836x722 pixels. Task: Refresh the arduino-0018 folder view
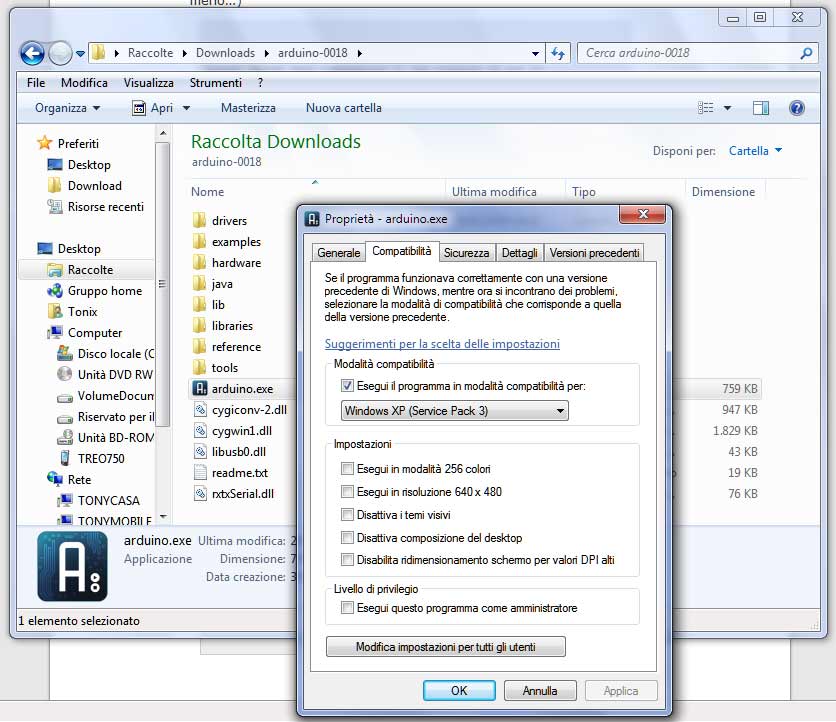point(558,53)
